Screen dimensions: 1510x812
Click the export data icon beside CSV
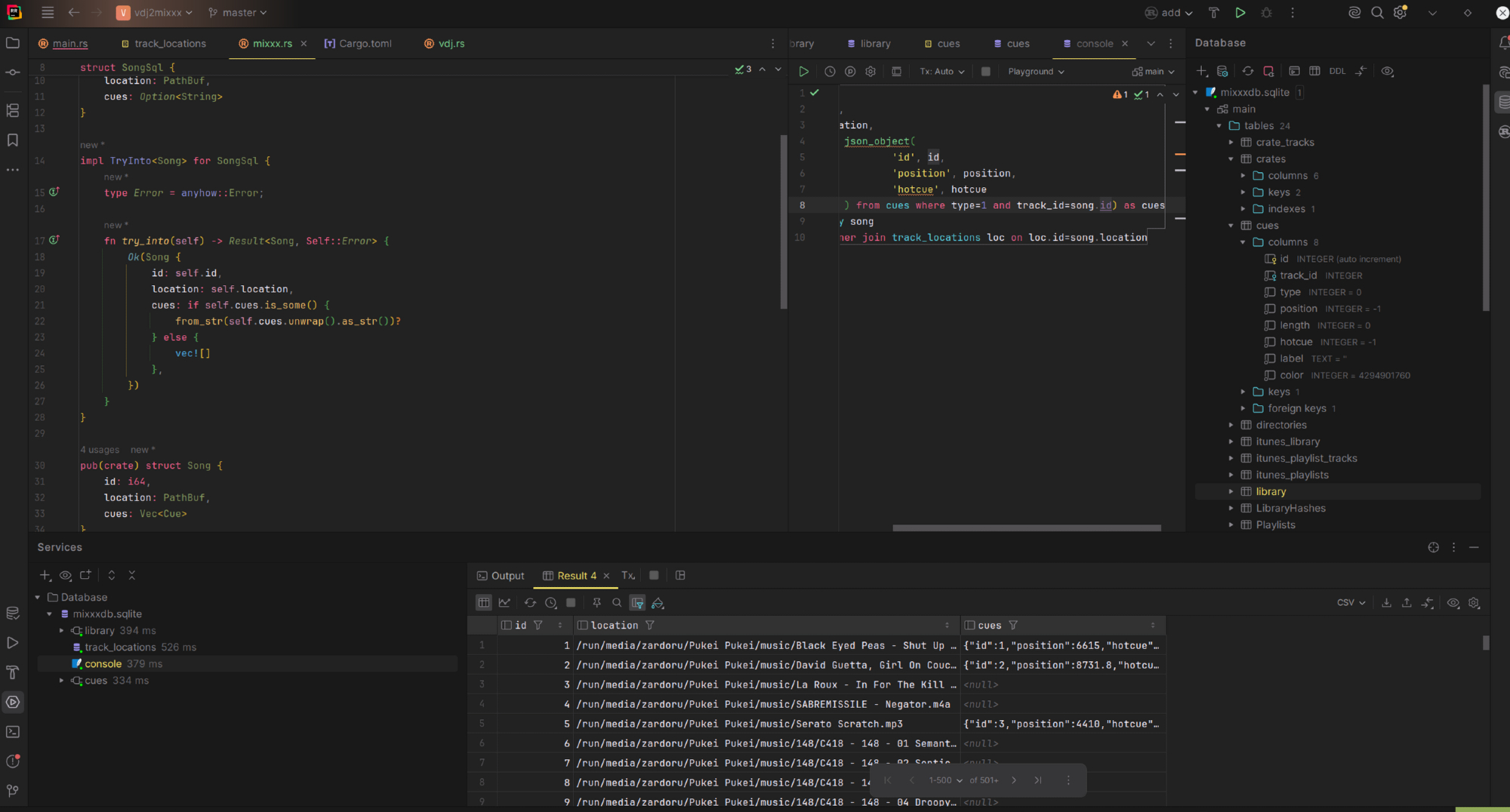1386,603
